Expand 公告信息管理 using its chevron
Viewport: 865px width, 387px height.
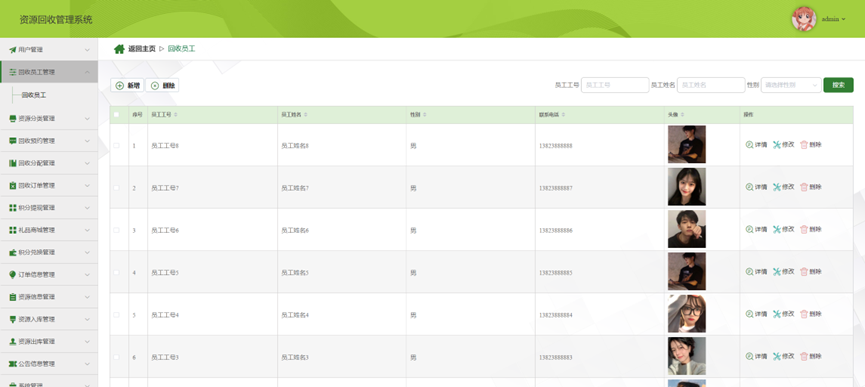(x=87, y=364)
